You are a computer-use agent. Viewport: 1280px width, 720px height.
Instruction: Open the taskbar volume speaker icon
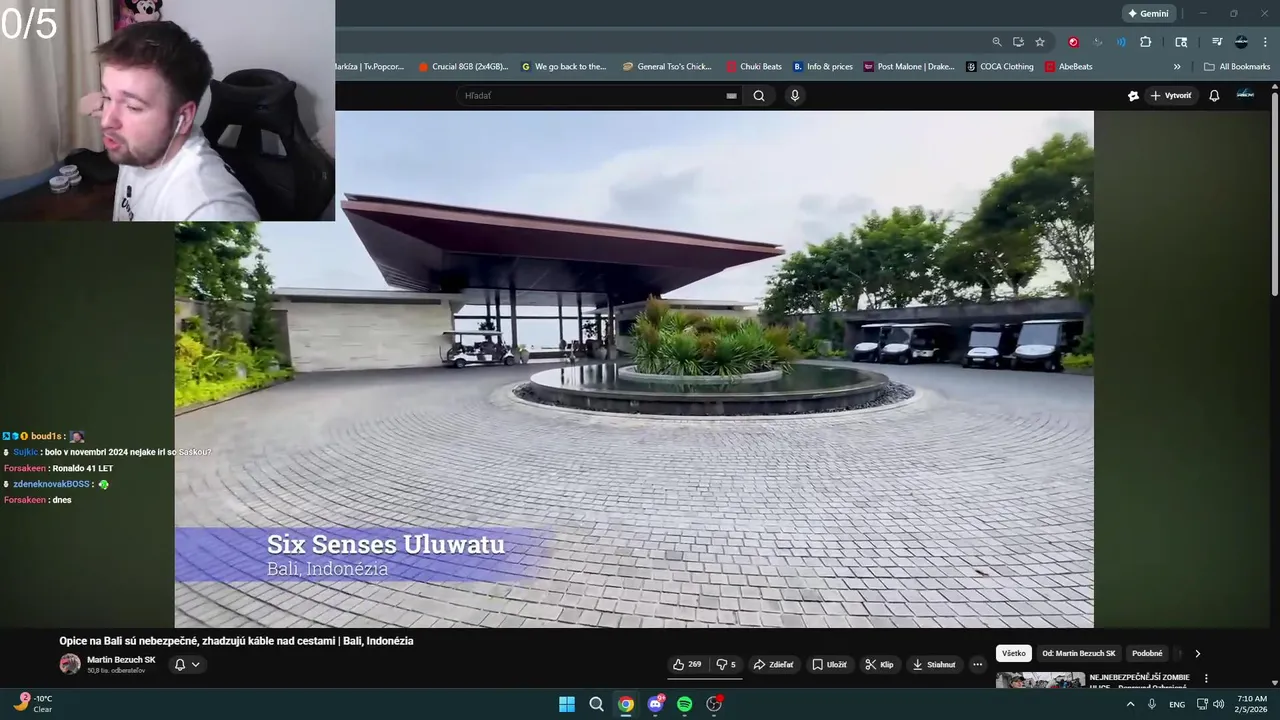click(x=1218, y=704)
